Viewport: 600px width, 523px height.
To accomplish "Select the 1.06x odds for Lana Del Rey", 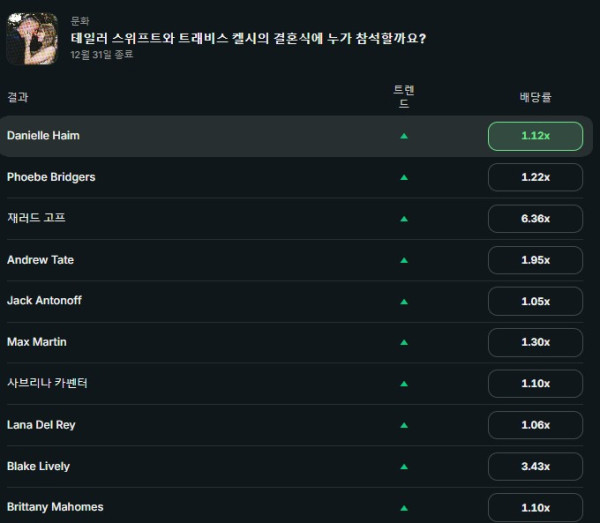I will point(535,425).
